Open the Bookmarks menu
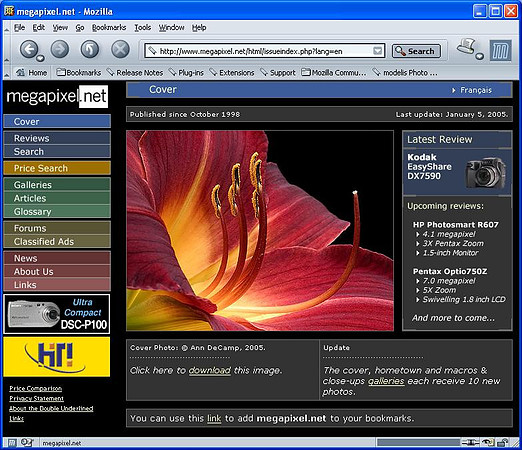This screenshot has height=450, width=522. coord(109,27)
